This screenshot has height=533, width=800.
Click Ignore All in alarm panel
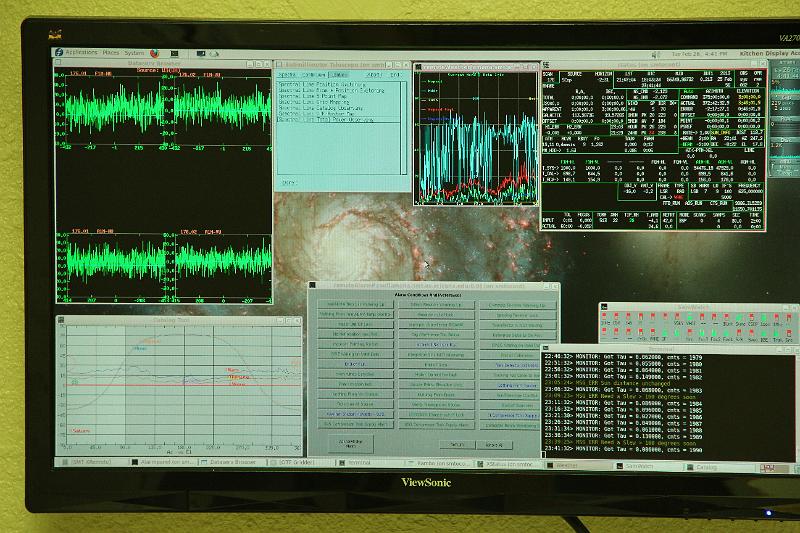point(494,445)
